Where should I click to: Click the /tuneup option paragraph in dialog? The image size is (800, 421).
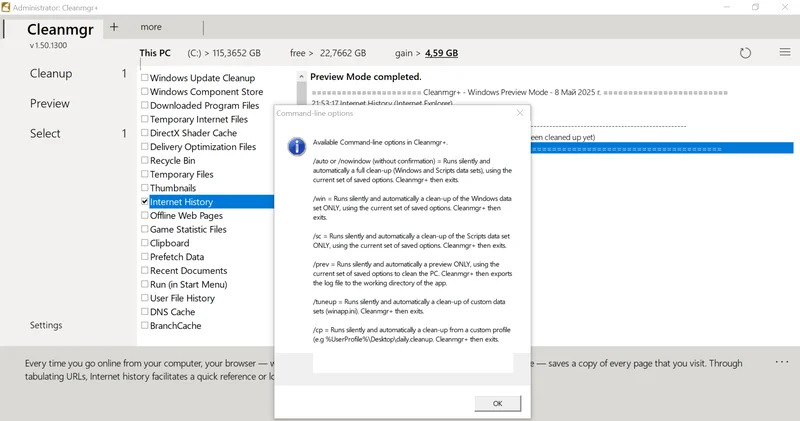[x=409, y=306]
